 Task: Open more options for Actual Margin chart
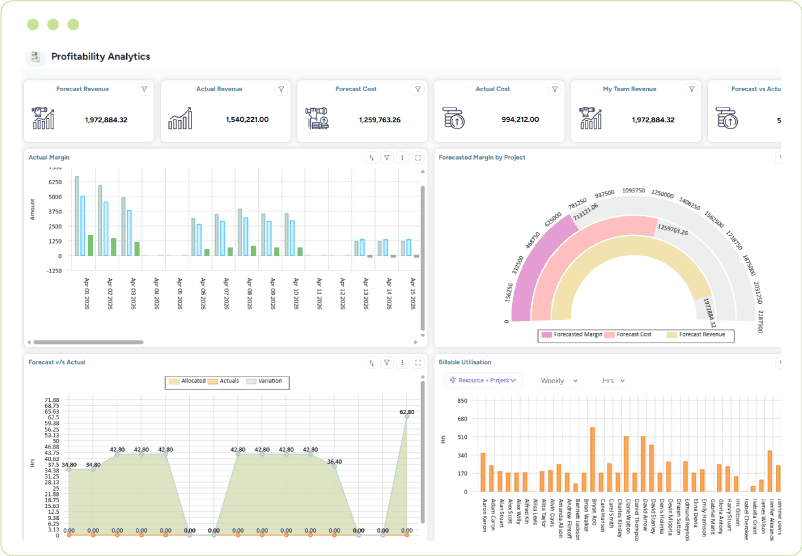pos(403,158)
